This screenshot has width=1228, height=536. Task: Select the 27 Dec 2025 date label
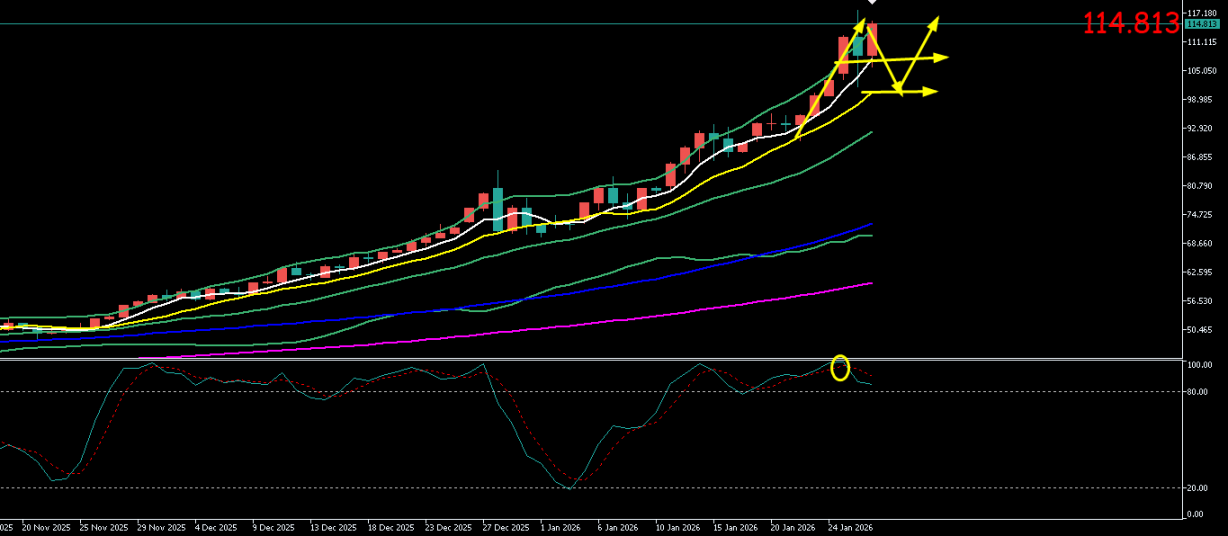(x=503, y=527)
